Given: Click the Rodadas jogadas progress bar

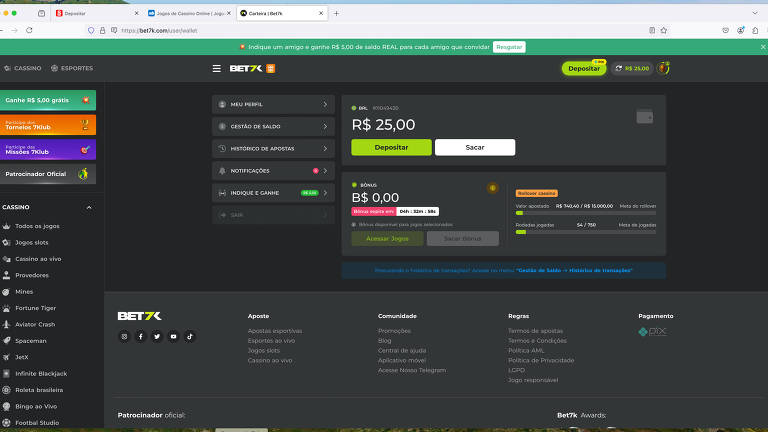Looking at the screenshot, I should pyautogui.click(x=585, y=232).
